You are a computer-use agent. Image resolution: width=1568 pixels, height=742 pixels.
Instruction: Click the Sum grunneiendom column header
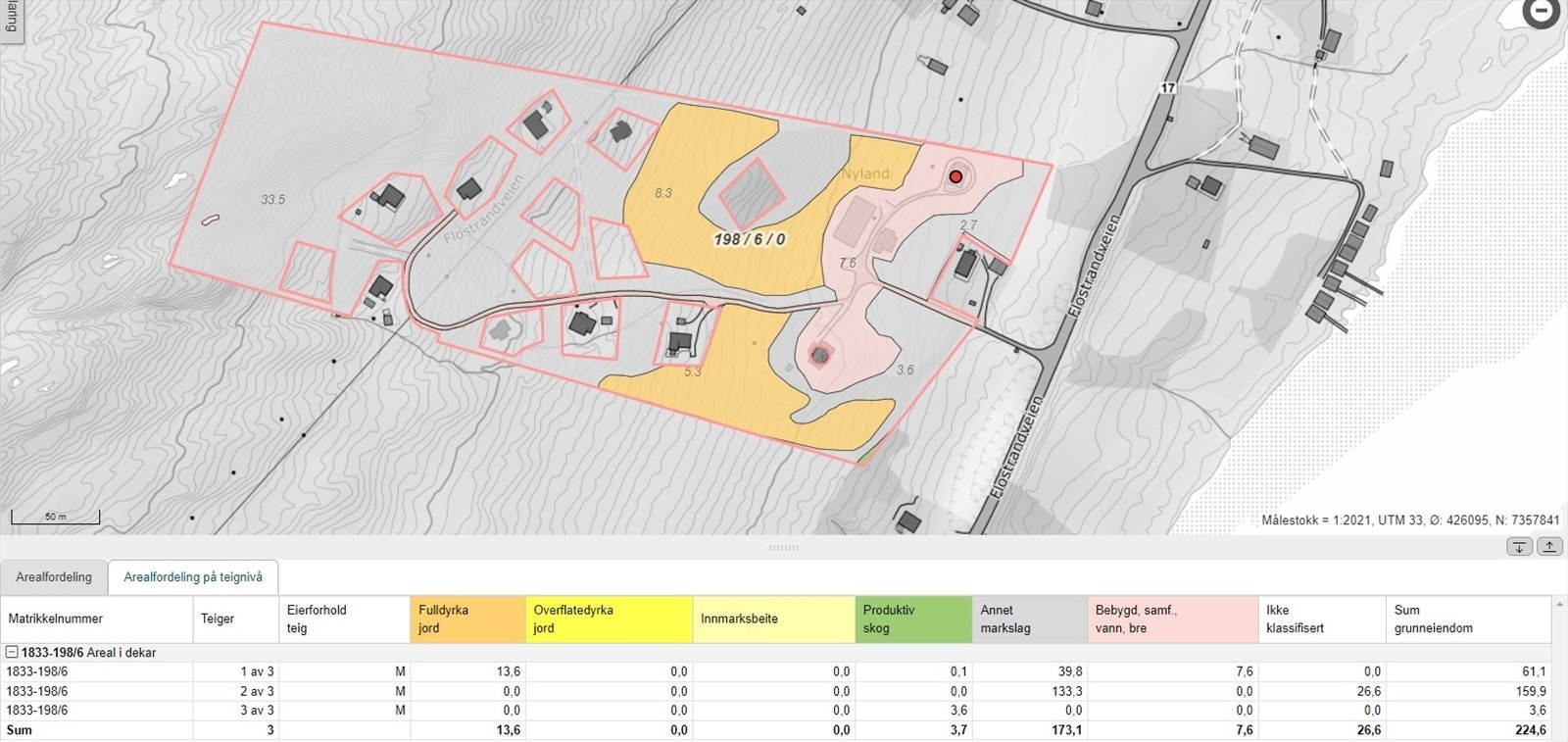(x=1468, y=618)
